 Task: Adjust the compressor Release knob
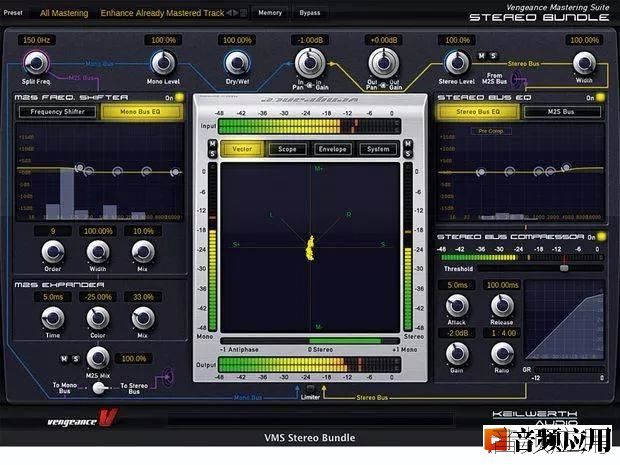tap(502, 306)
